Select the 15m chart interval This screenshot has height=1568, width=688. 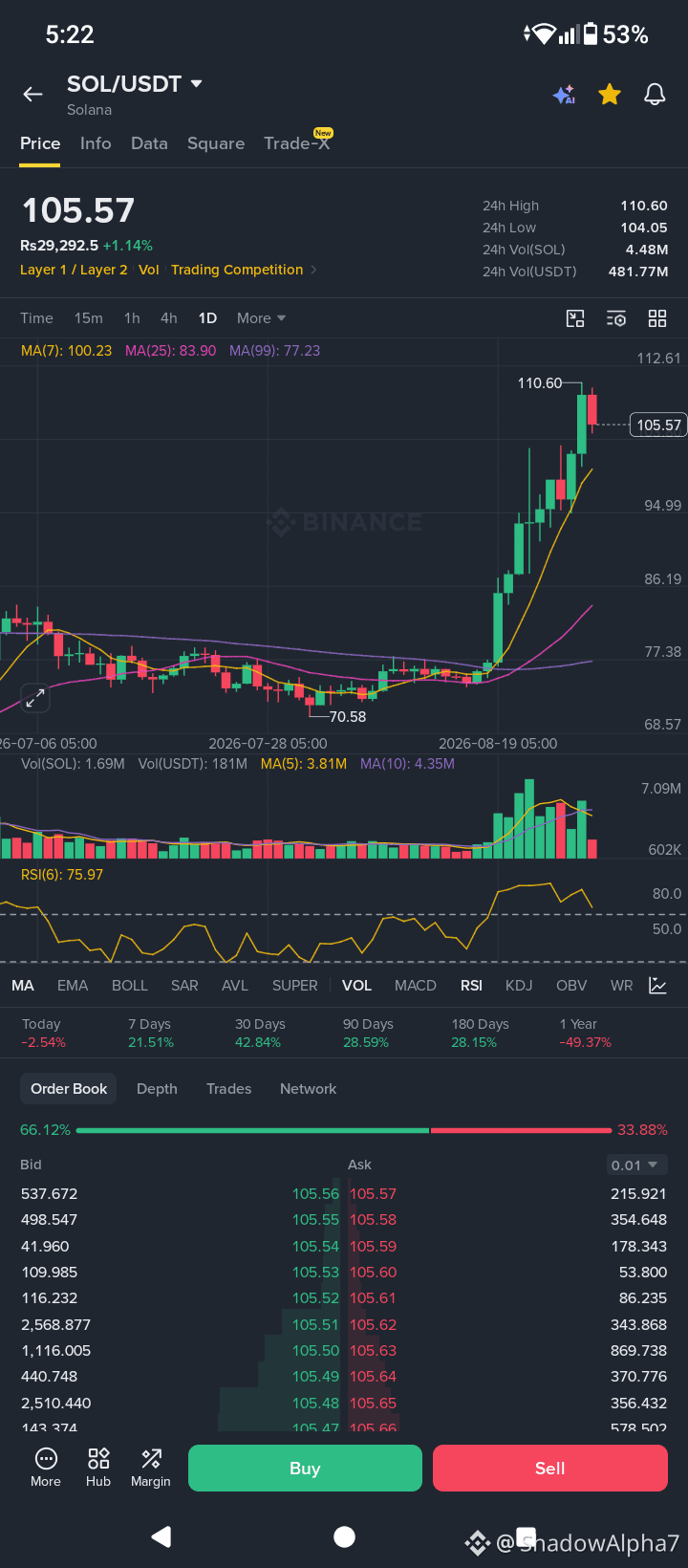(x=89, y=318)
